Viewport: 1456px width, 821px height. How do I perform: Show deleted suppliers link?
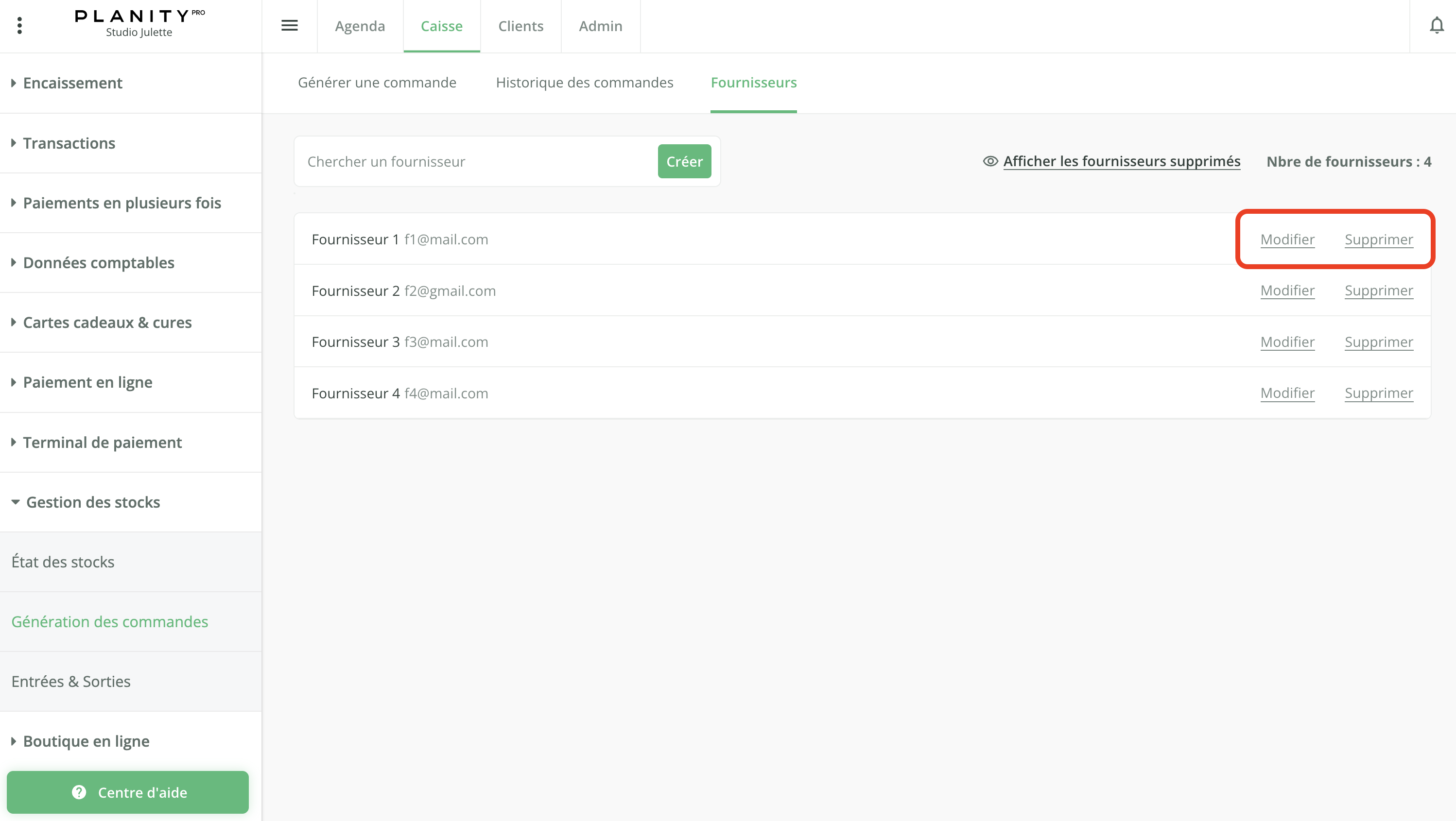tap(1121, 161)
